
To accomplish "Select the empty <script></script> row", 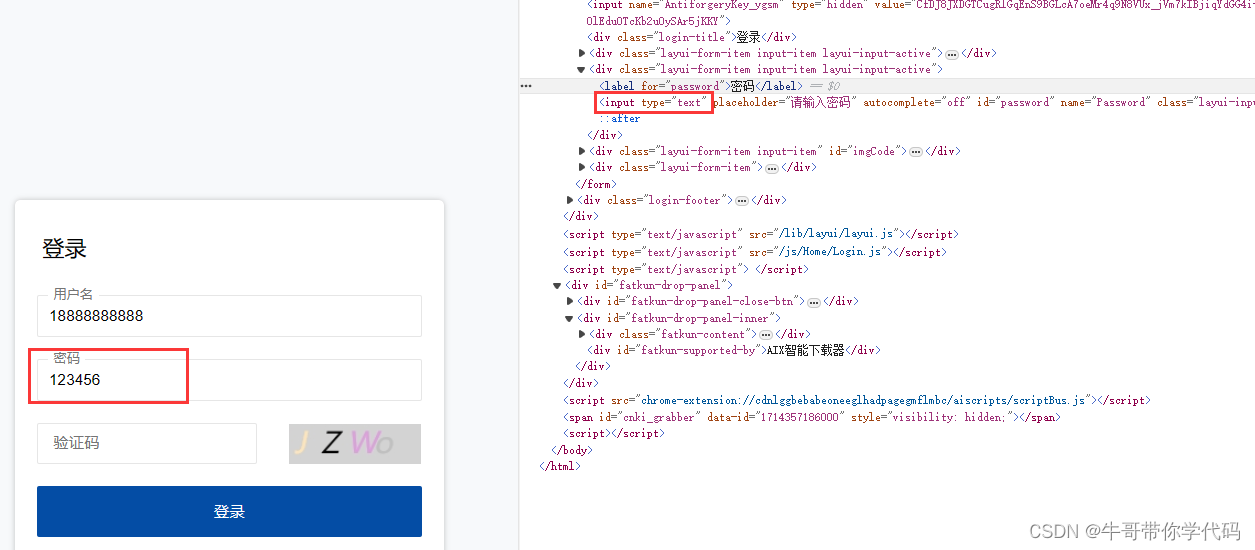I will (886, 433).
